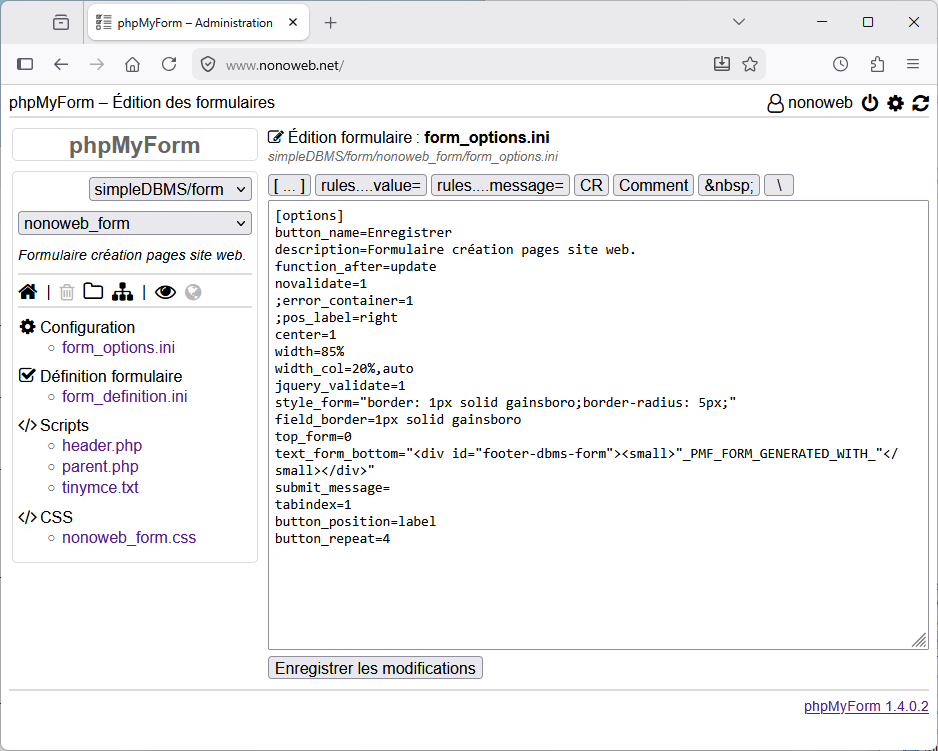938x751 pixels.
Task: Open browser hamburger menu
Action: [913, 64]
